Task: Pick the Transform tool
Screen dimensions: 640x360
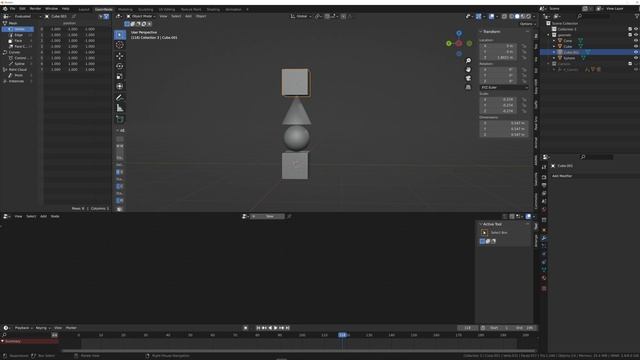Action: pos(120,86)
